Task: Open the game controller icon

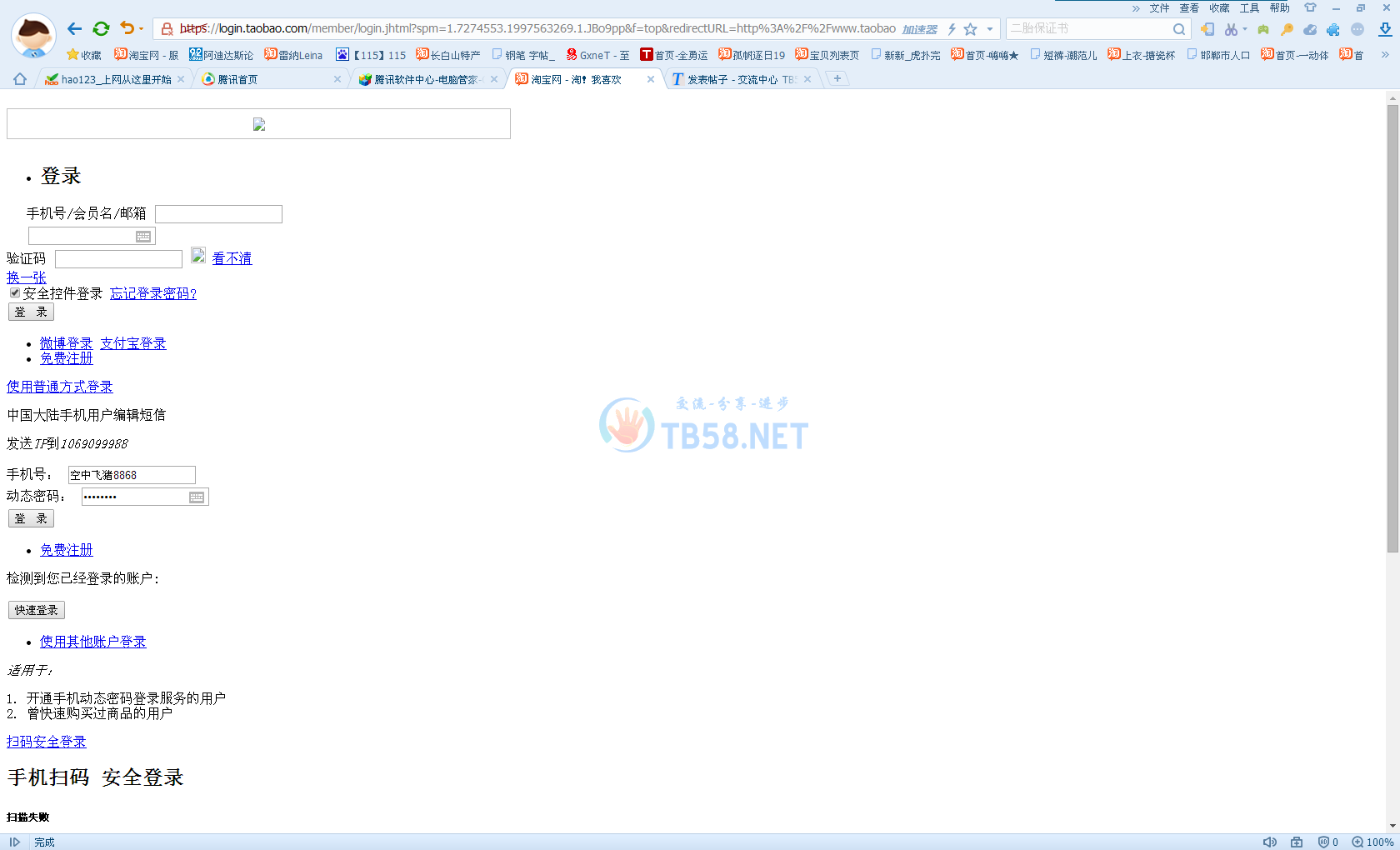Action: (x=1263, y=29)
